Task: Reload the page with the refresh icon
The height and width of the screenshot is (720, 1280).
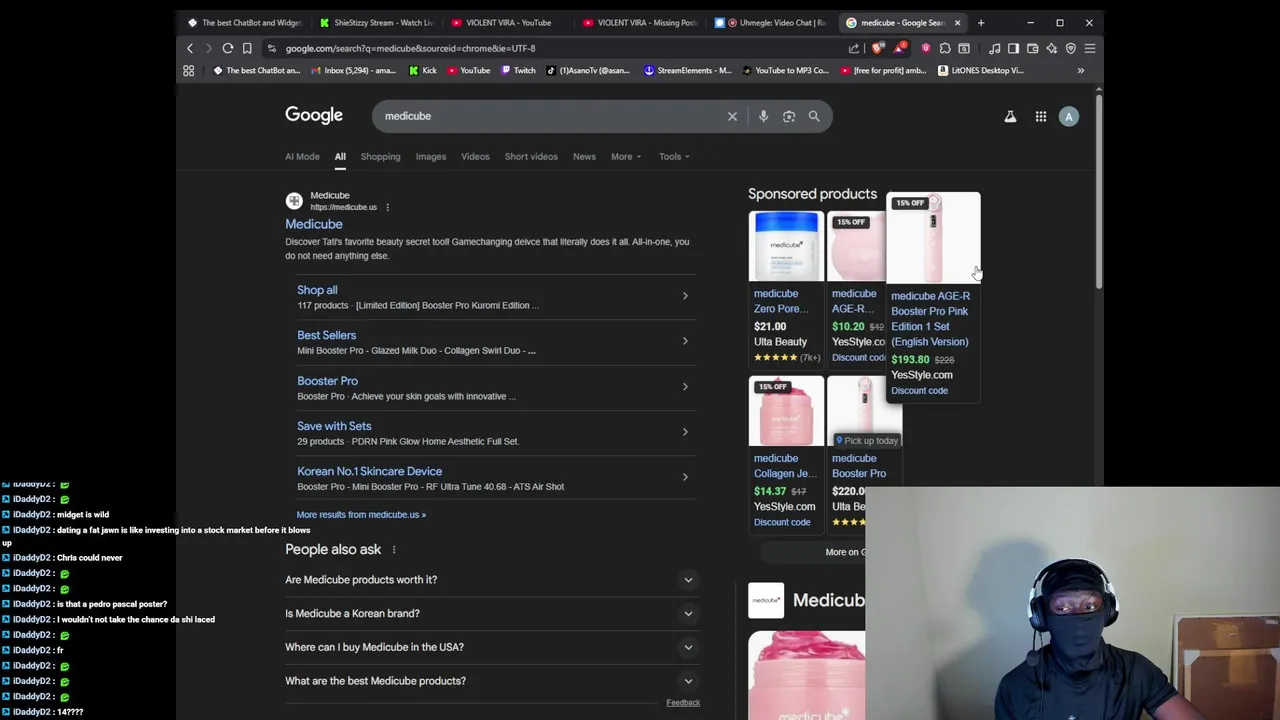Action: [x=228, y=48]
